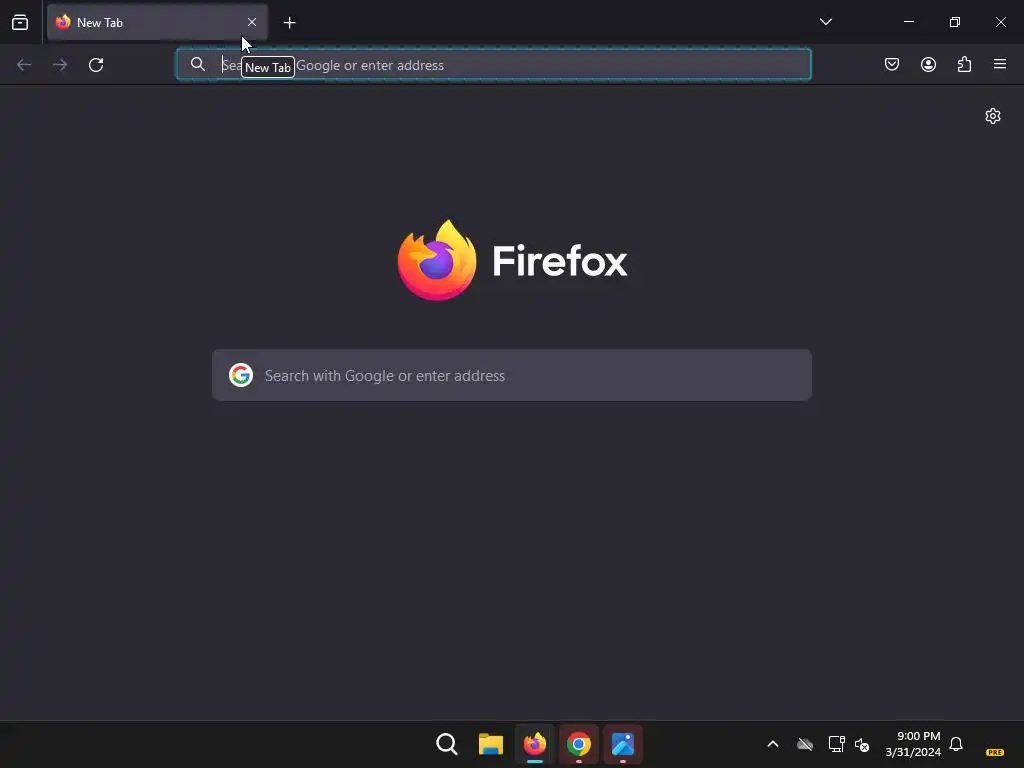Click the magnifier icon in address bar

coord(198,64)
